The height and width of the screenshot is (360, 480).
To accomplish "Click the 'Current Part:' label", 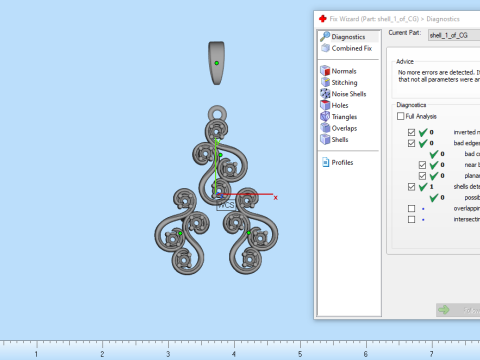I will click(405, 33).
